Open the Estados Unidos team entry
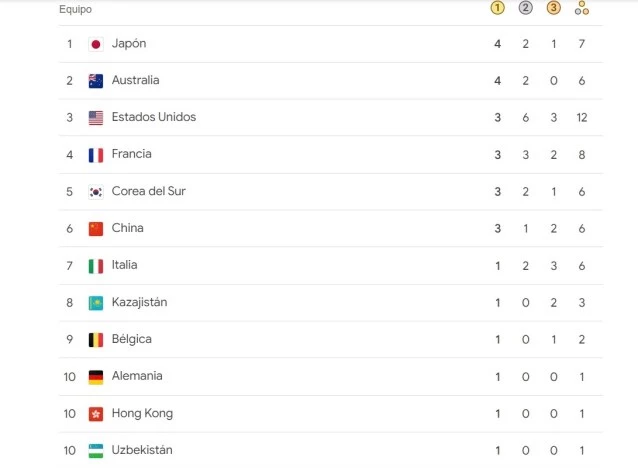Viewport: 638px width, 468px height. coord(154,117)
